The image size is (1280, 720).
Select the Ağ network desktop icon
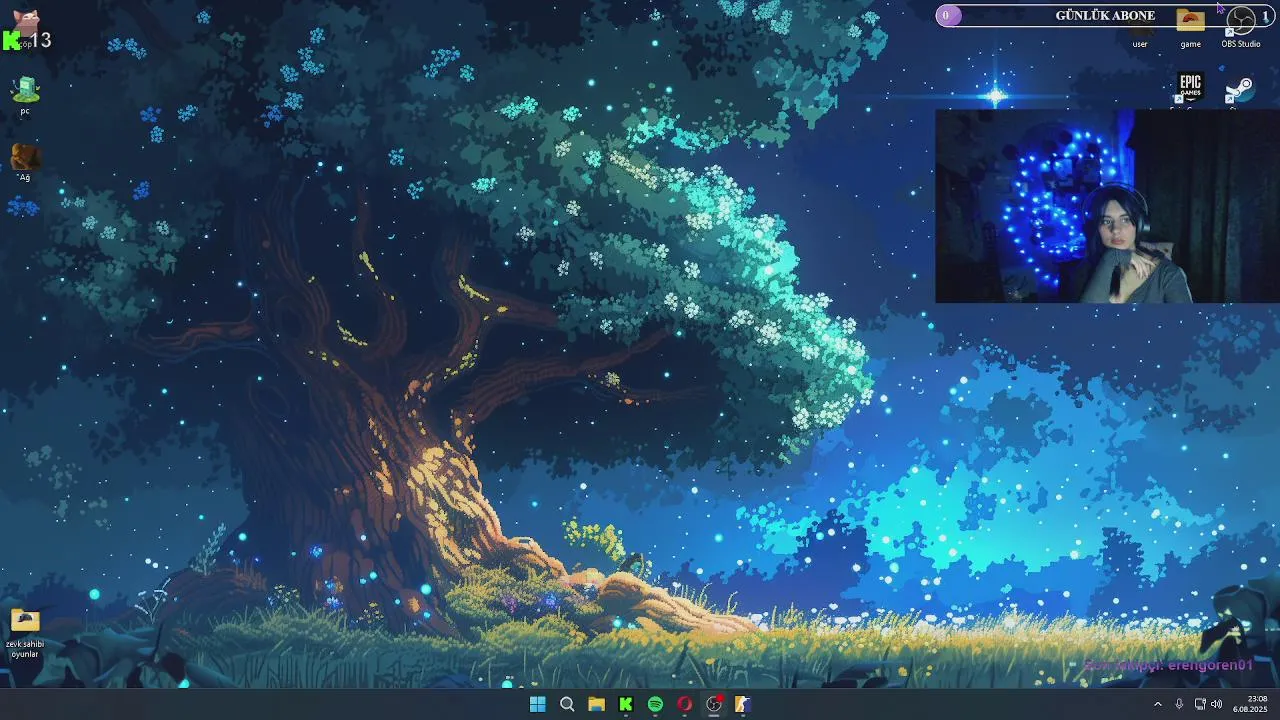pyautogui.click(x=25, y=163)
